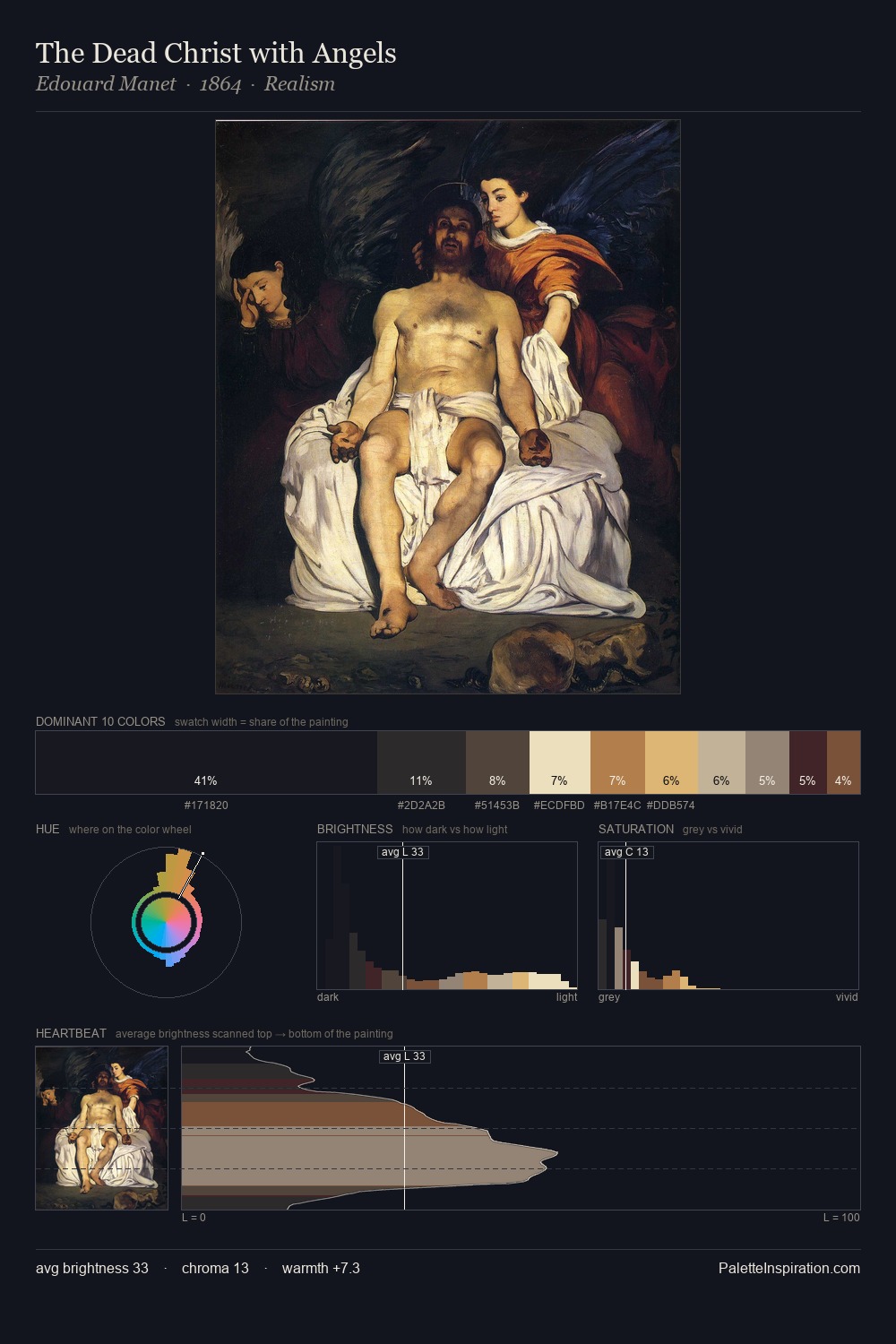Click the hue color wheel
Image resolution: width=896 pixels, height=1344 pixels.
166,921
